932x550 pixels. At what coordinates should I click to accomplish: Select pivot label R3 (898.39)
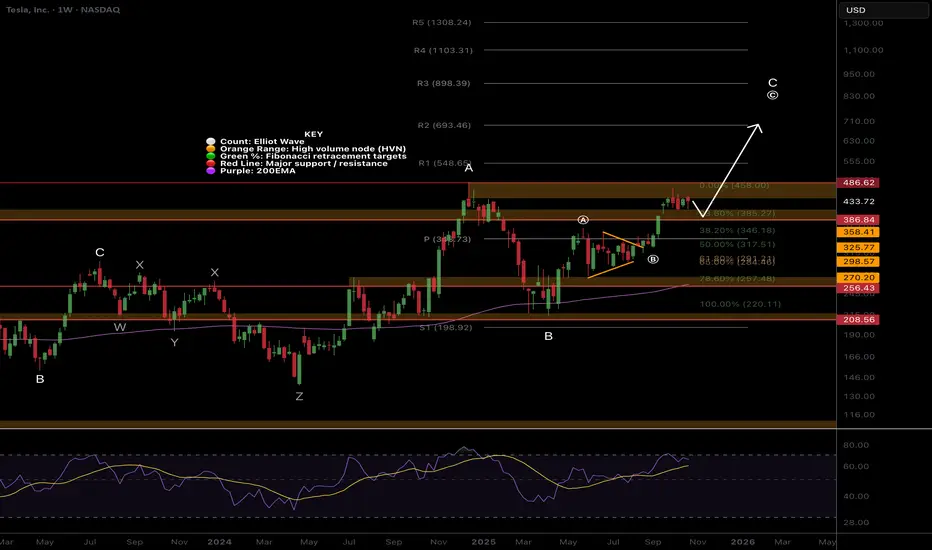[x=443, y=83]
